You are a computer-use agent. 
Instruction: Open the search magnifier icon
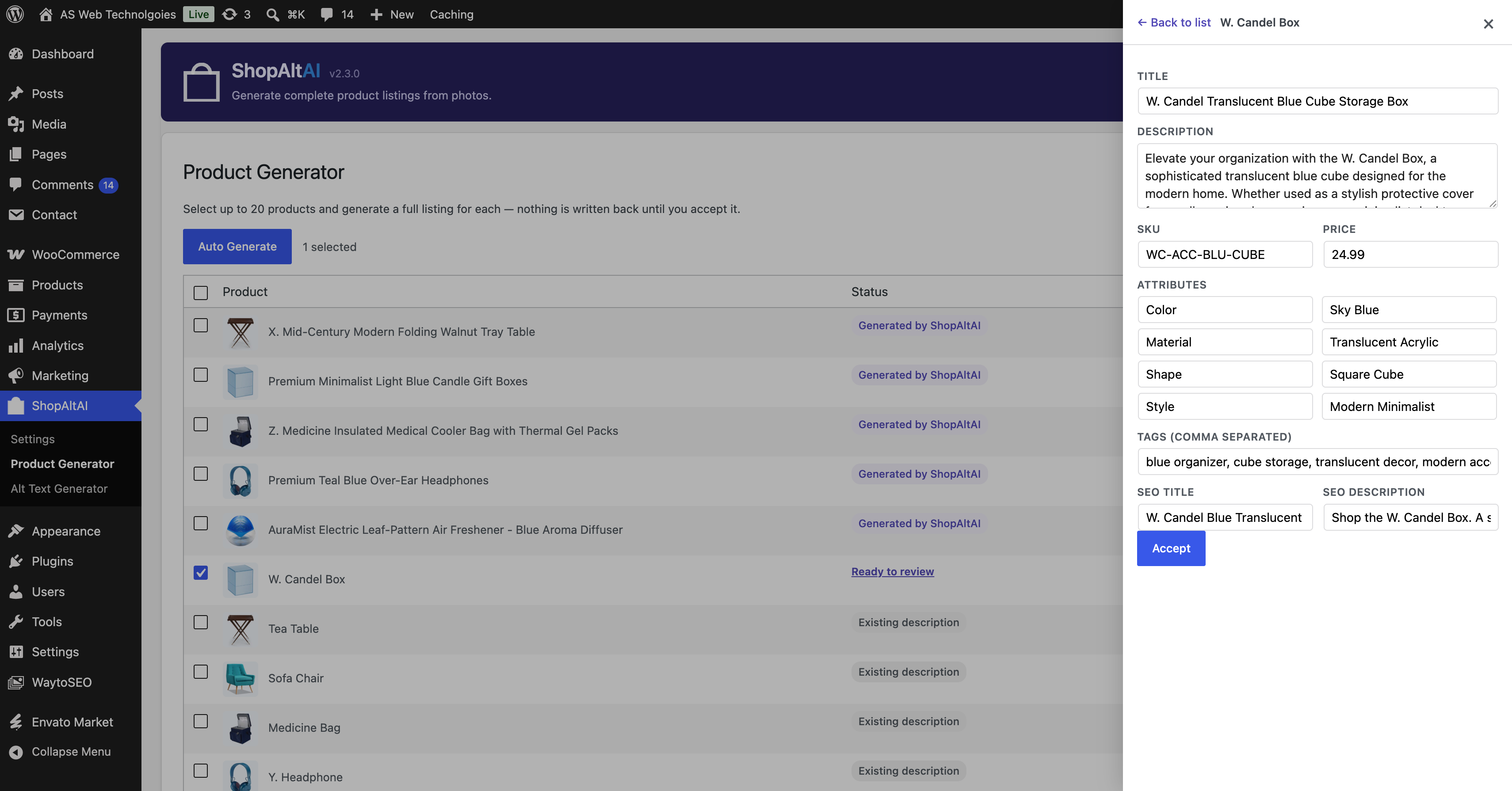272,14
